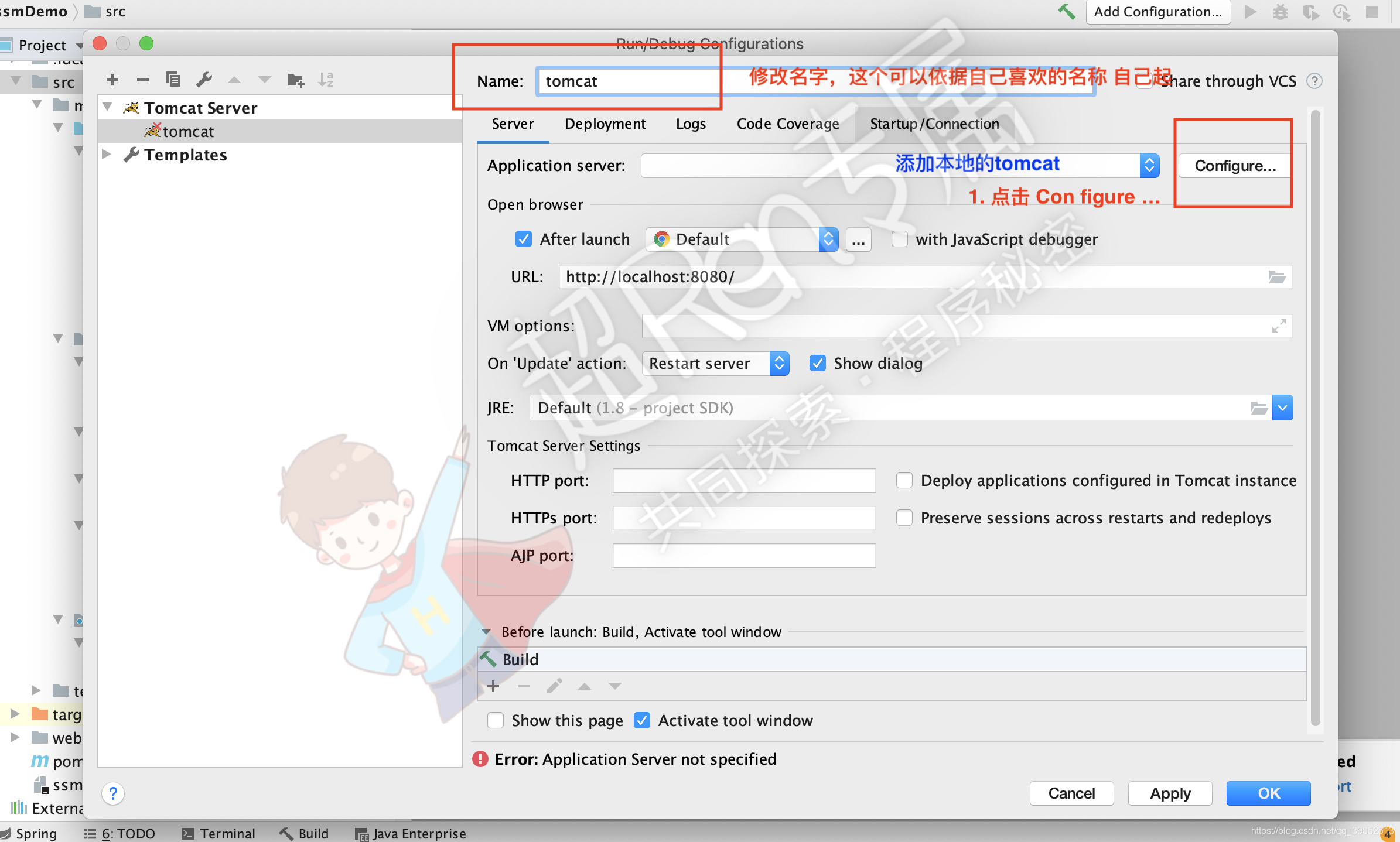Open Java Enterprise tool window
1400x842 pixels.
[x=411, y=833]
